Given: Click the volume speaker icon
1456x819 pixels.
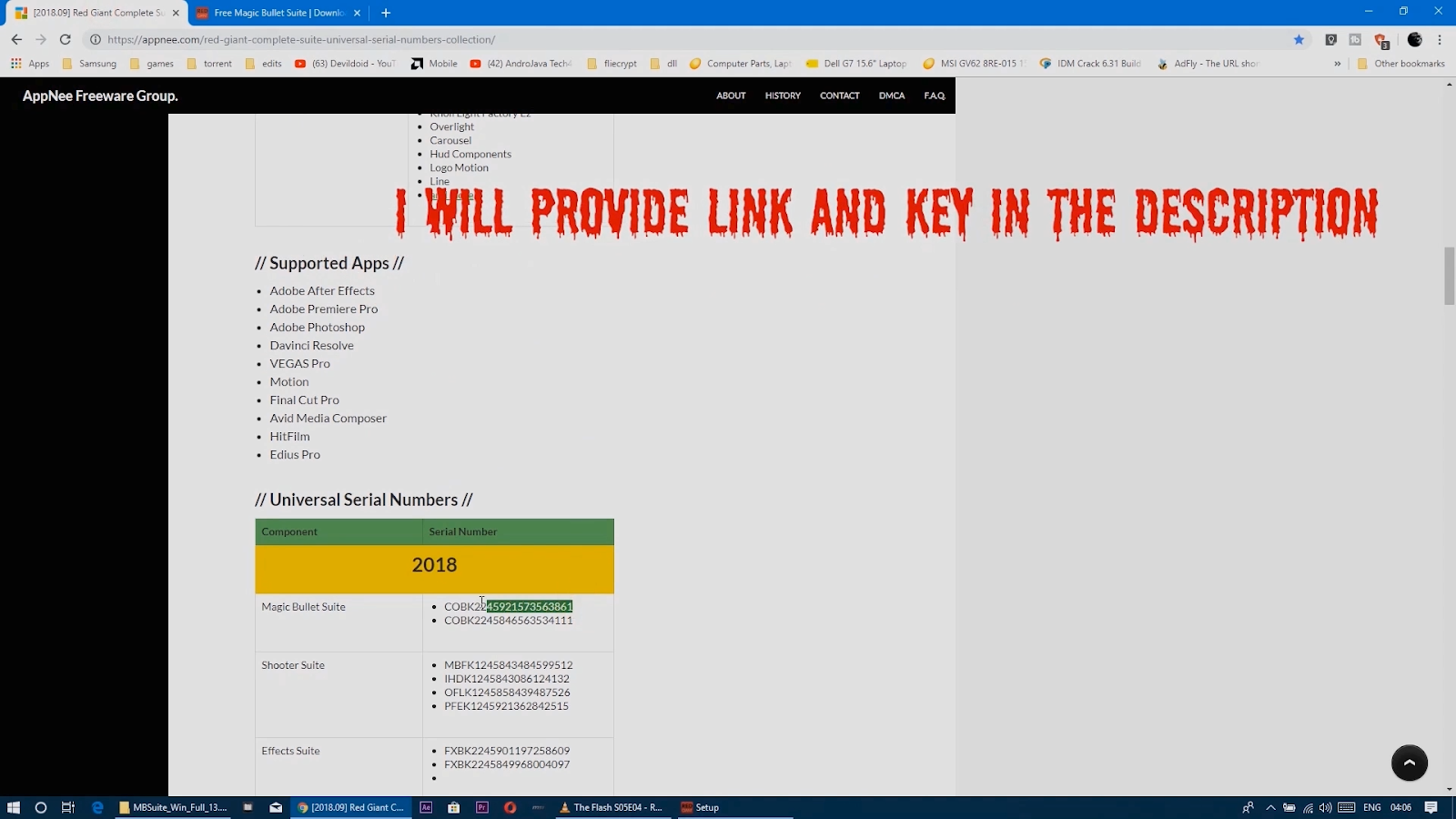Looking at the screenshot, I should (x=1326, y=807).
